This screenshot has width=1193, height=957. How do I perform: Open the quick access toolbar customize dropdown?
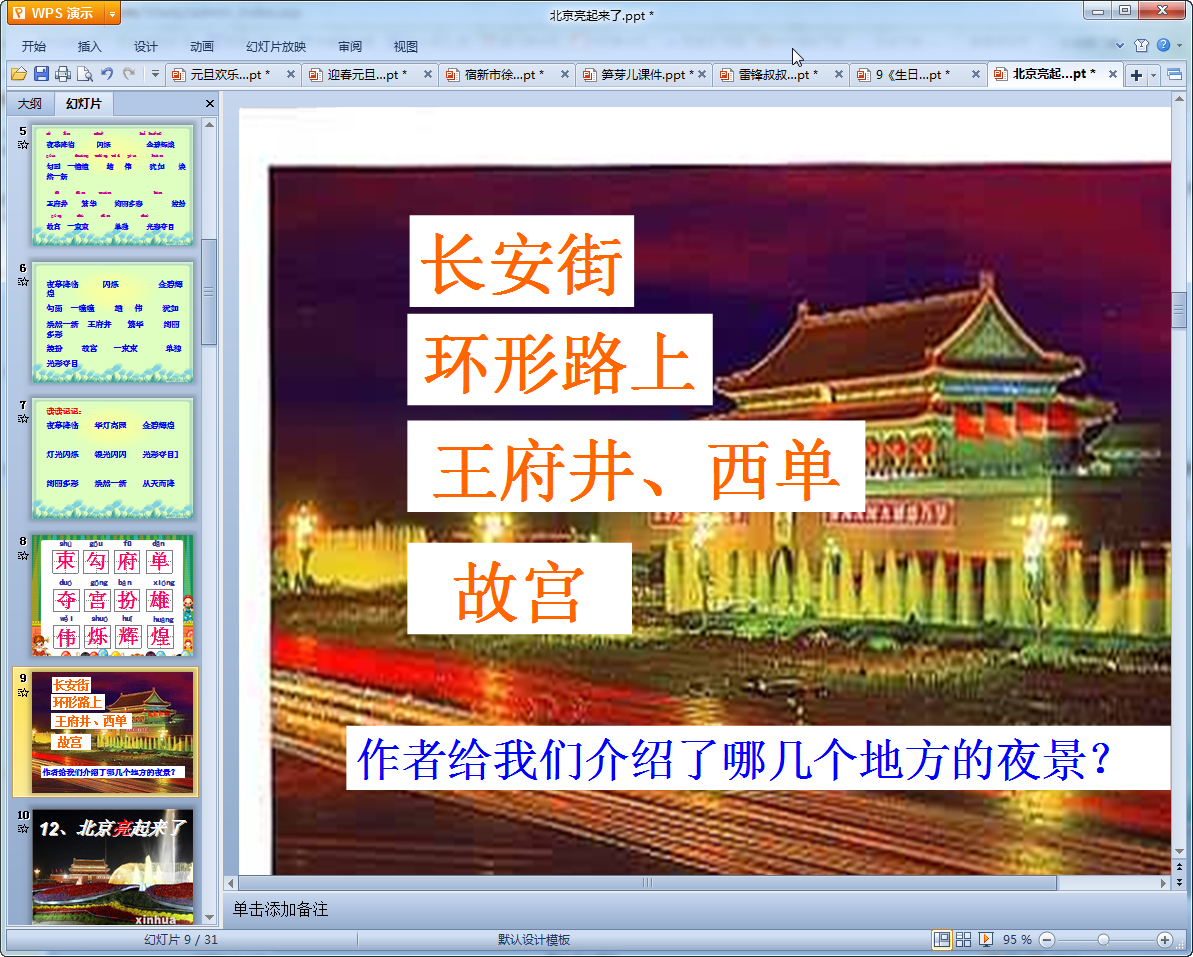(x=155, y=74)
